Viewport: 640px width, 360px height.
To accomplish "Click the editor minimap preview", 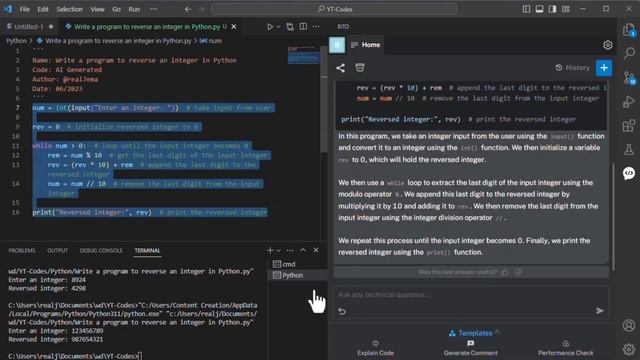I will [x=304, y=55].
